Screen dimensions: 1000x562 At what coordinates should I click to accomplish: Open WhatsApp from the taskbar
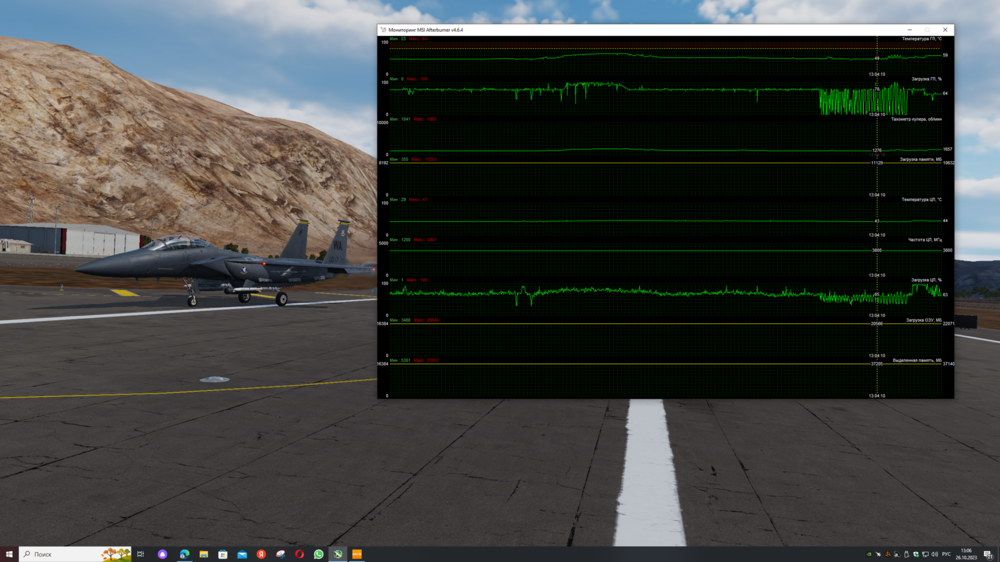point(318,554)
